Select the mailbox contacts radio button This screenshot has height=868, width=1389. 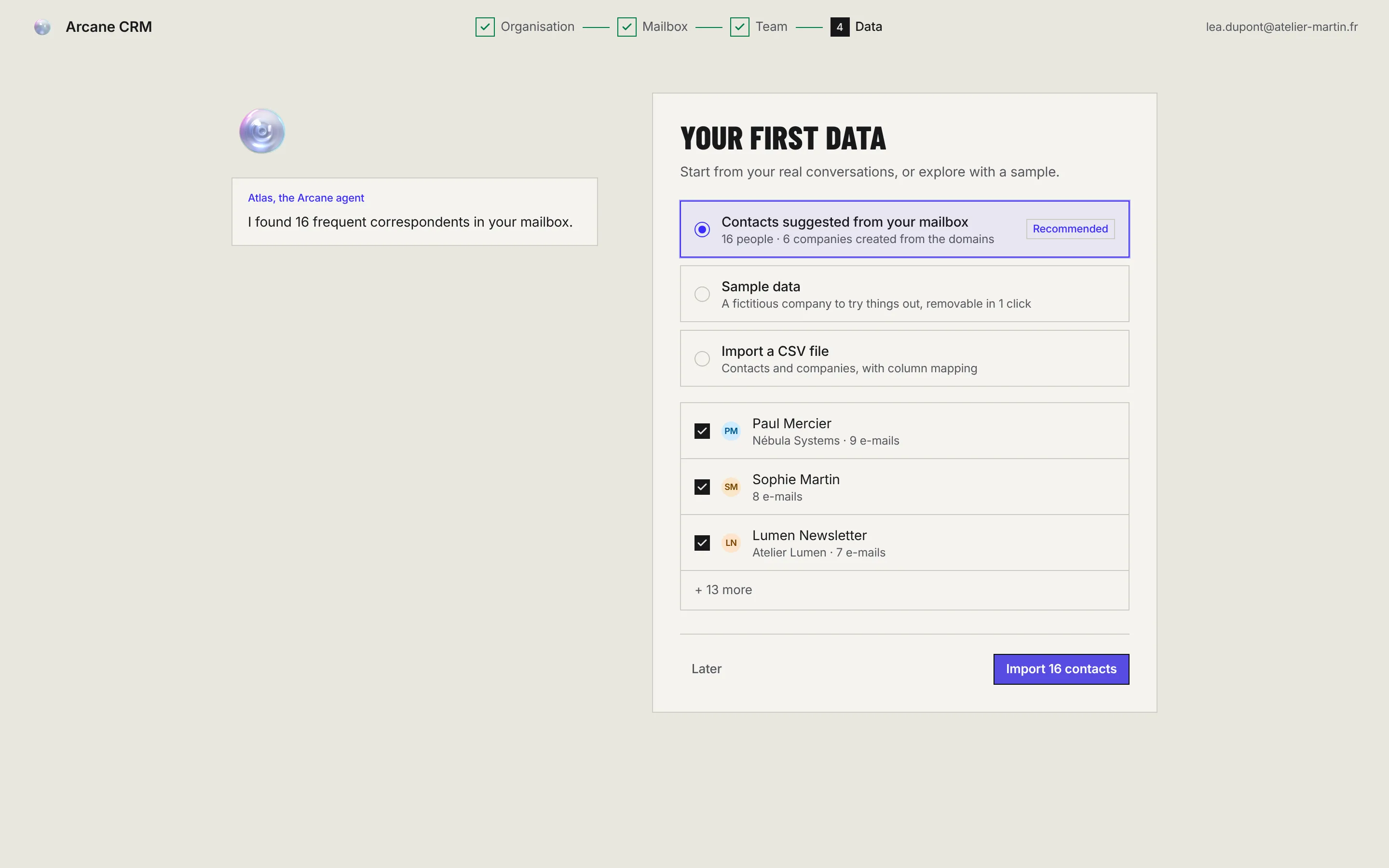click(702, 230)
